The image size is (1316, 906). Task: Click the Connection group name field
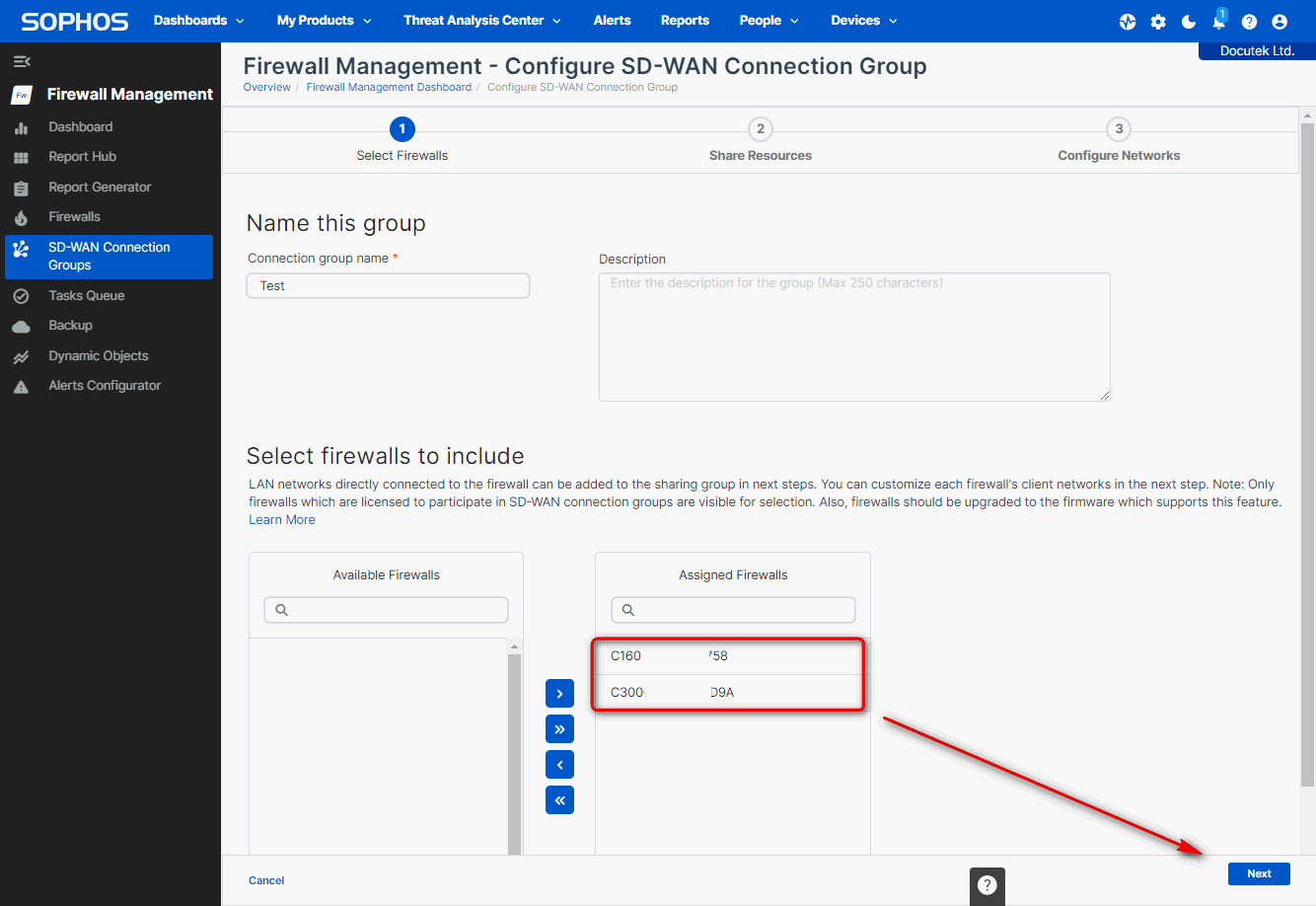389,286
